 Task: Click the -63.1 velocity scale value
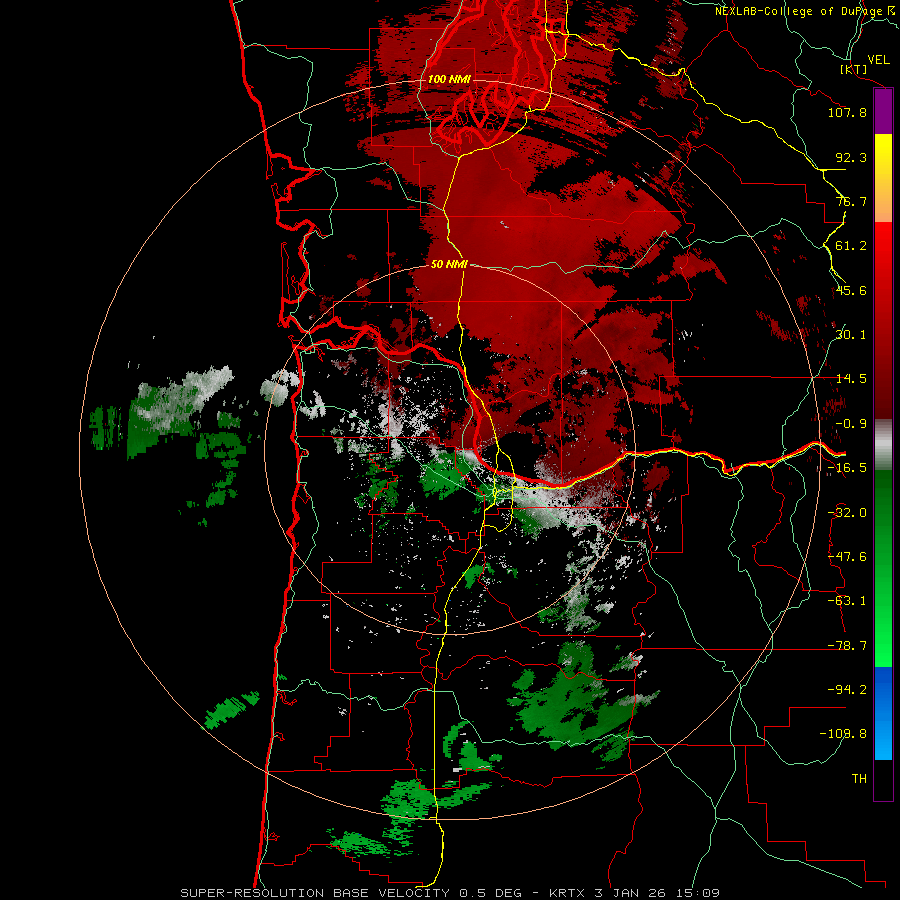847,601
